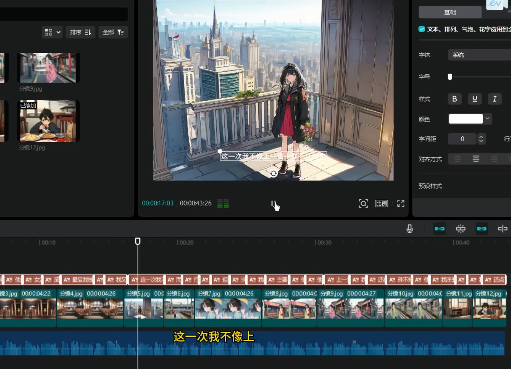
Task: Select the 分镜3.jpg clip on the timeline
Action: pos(28,308)
